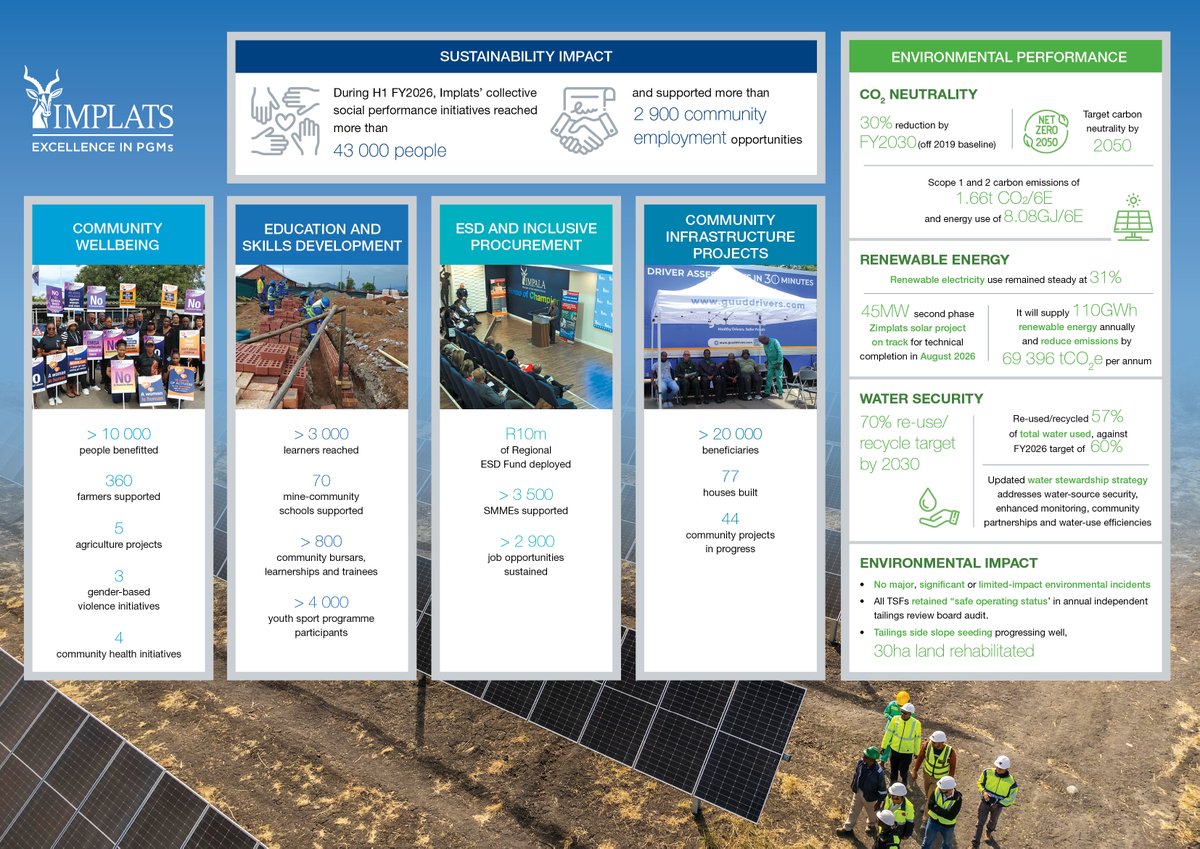Click '44 community projects in progress'
The width and height of the screenshot is (1200, 849).
click(x=730, y=532)
